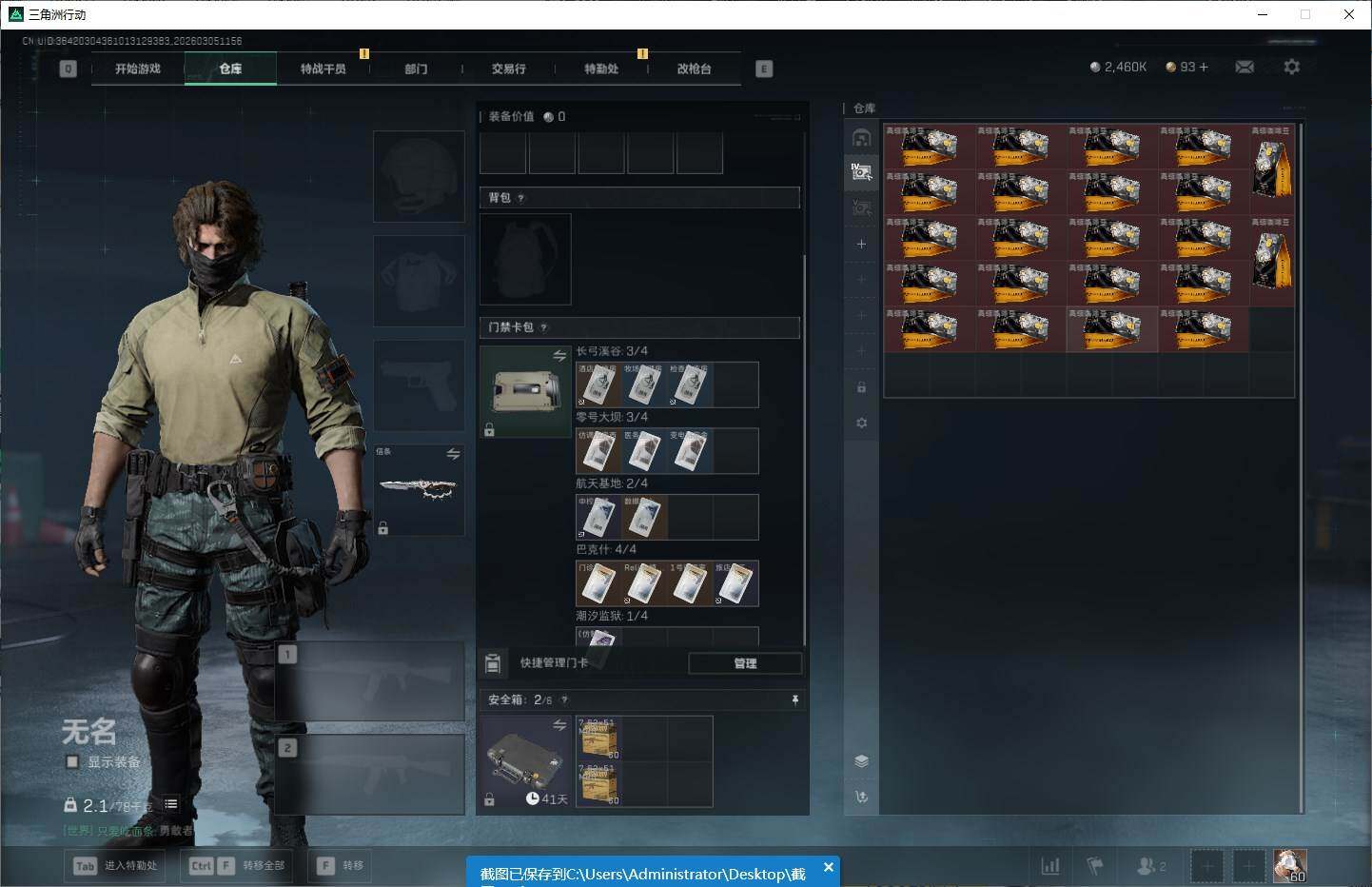Go to the 特勤处 tab
The image size is (1372, 887).
[x=601, y=69]
